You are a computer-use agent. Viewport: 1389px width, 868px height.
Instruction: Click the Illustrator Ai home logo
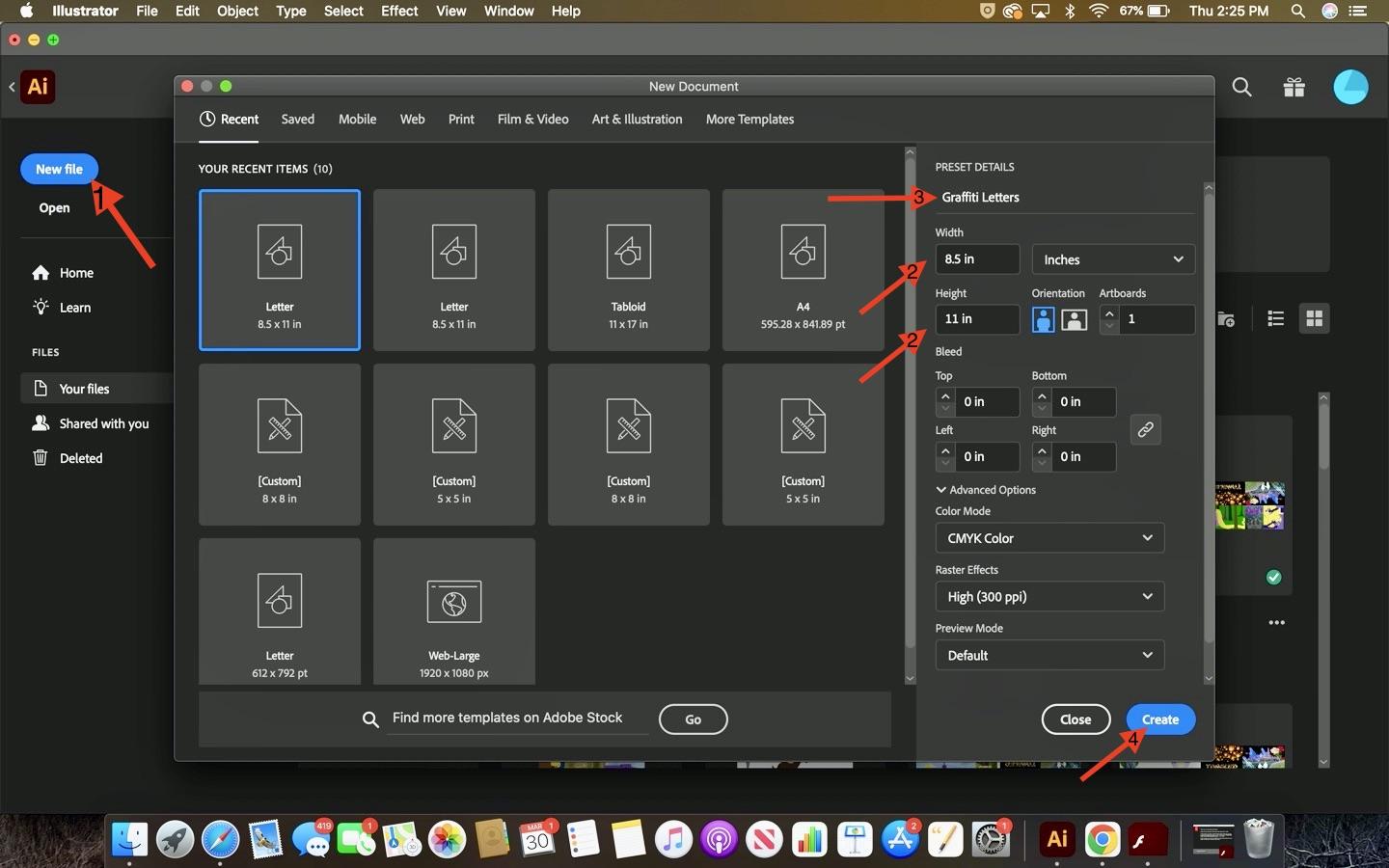pos(38,87)
